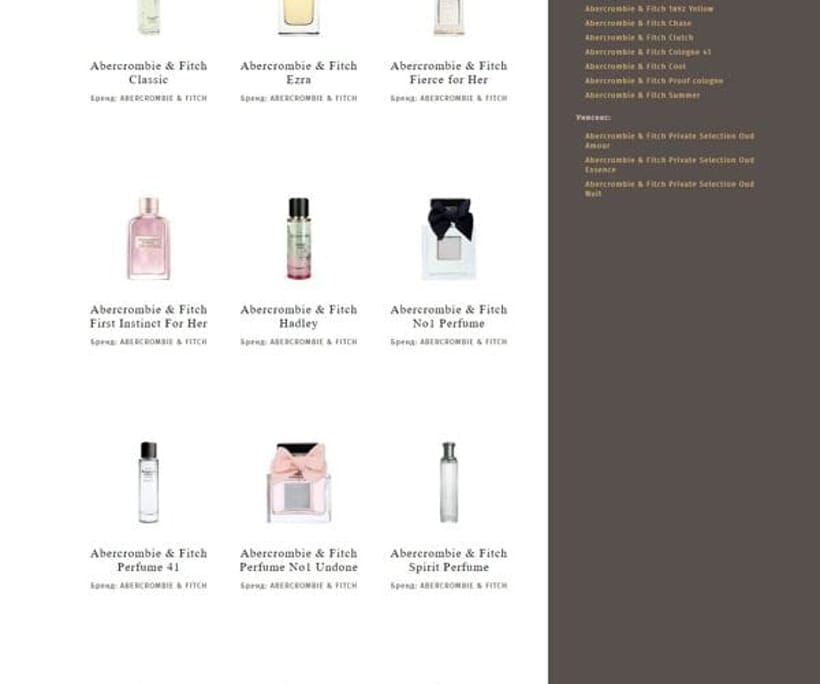Select the Abercrombie & Fitch No1 Perfume title
Screen dimensions: 820x684
(x=449, y=316)
